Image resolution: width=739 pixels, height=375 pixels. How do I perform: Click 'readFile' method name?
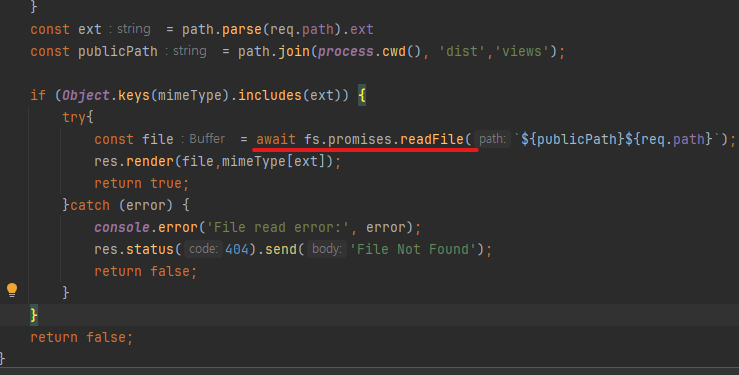[432, 139]
